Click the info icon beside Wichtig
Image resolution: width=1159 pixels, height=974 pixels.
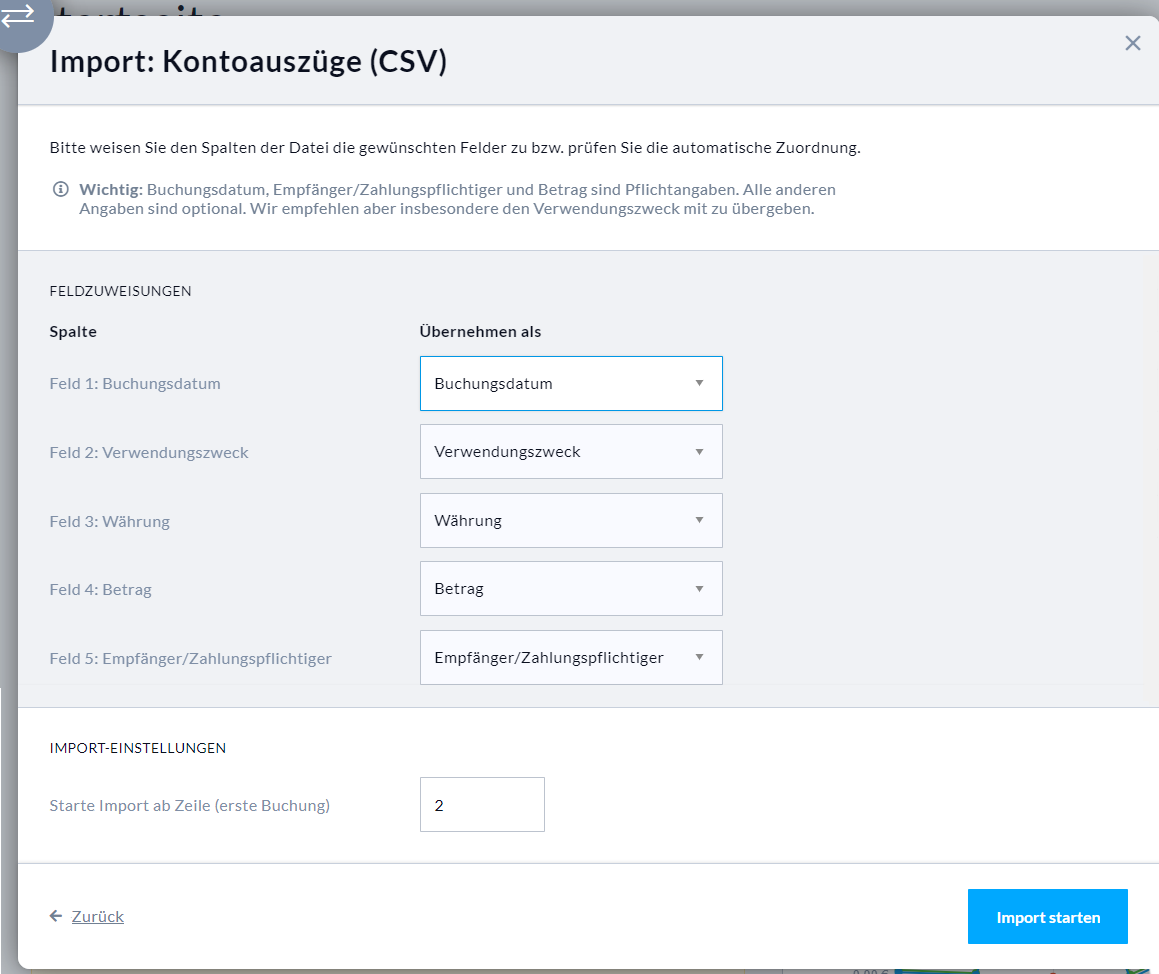pos(61,190)
